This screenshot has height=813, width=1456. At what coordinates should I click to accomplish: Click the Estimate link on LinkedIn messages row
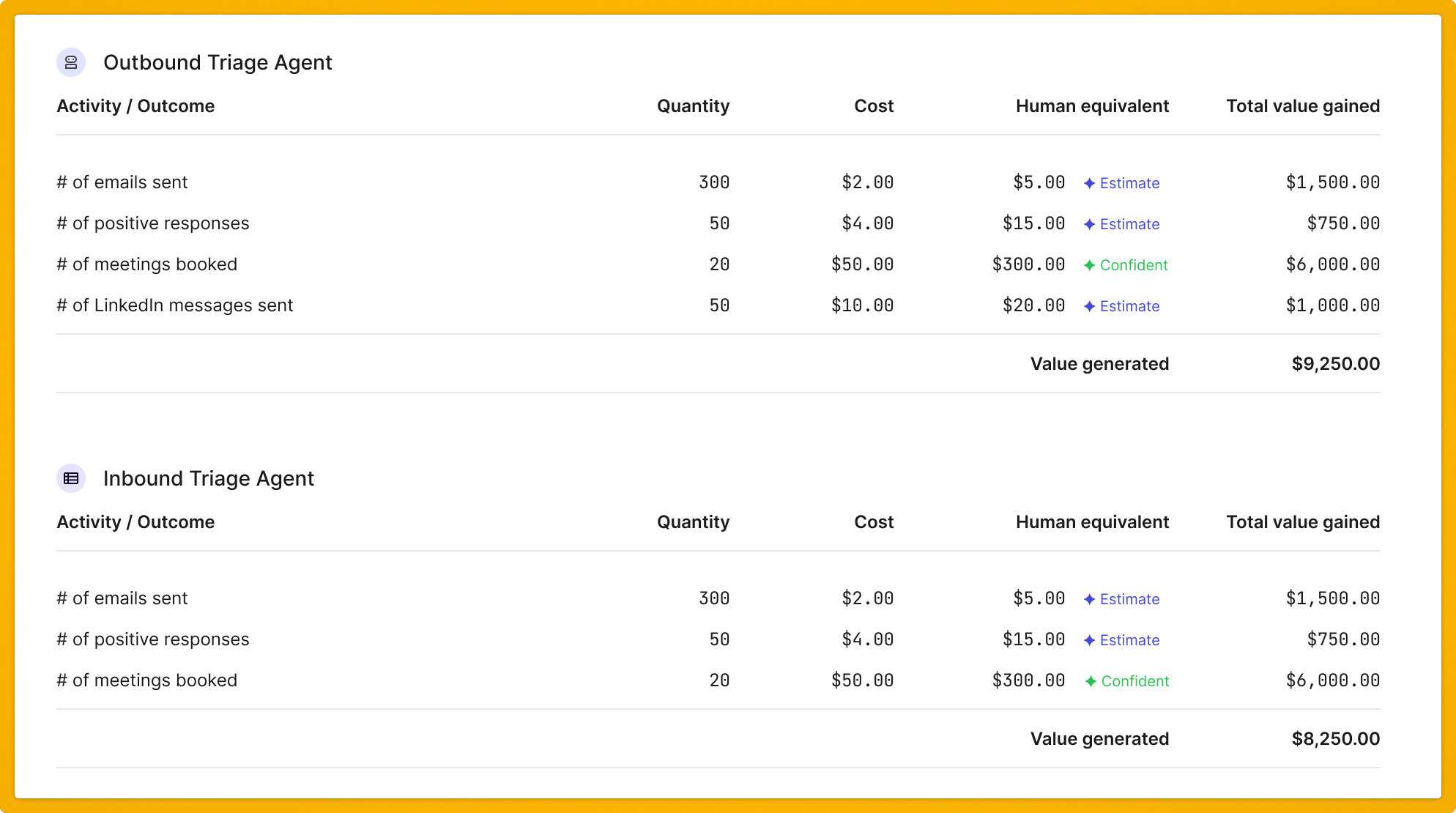coord(1130,306)
